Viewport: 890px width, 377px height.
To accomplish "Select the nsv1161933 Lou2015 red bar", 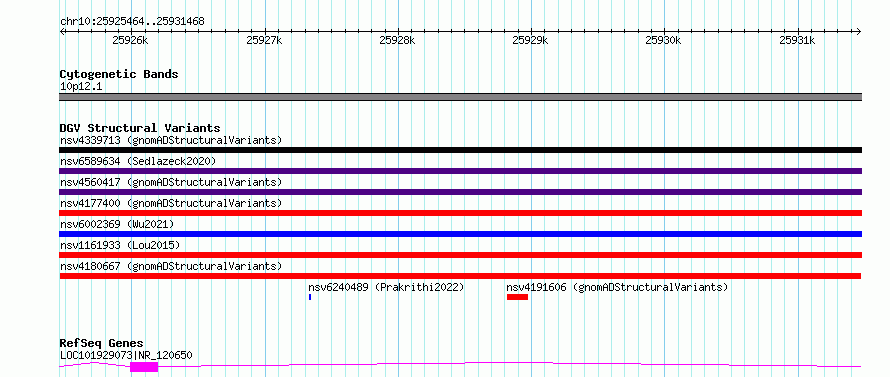I will [x=460, y=255].
